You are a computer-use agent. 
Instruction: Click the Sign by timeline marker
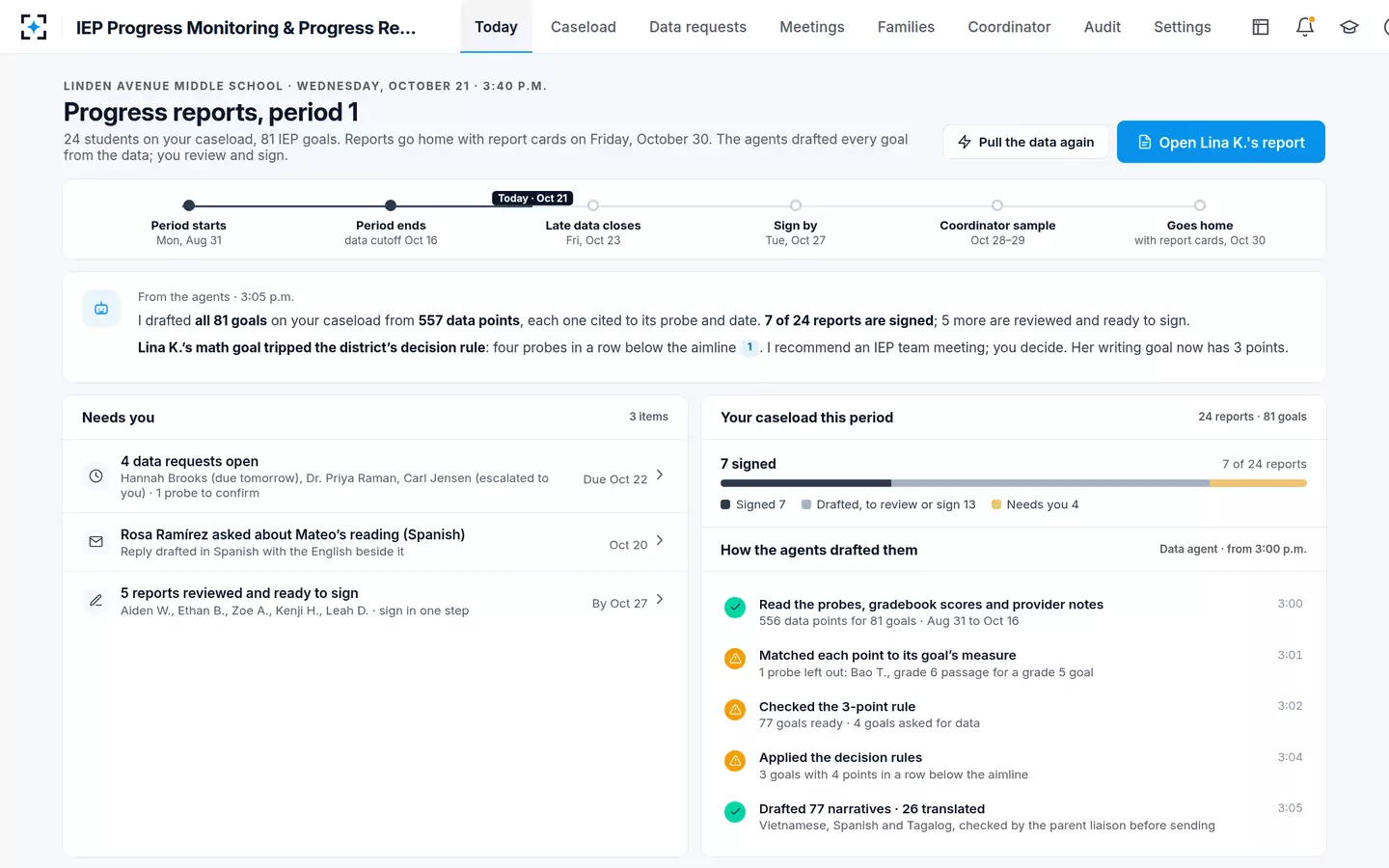click(x=796, y=205)
